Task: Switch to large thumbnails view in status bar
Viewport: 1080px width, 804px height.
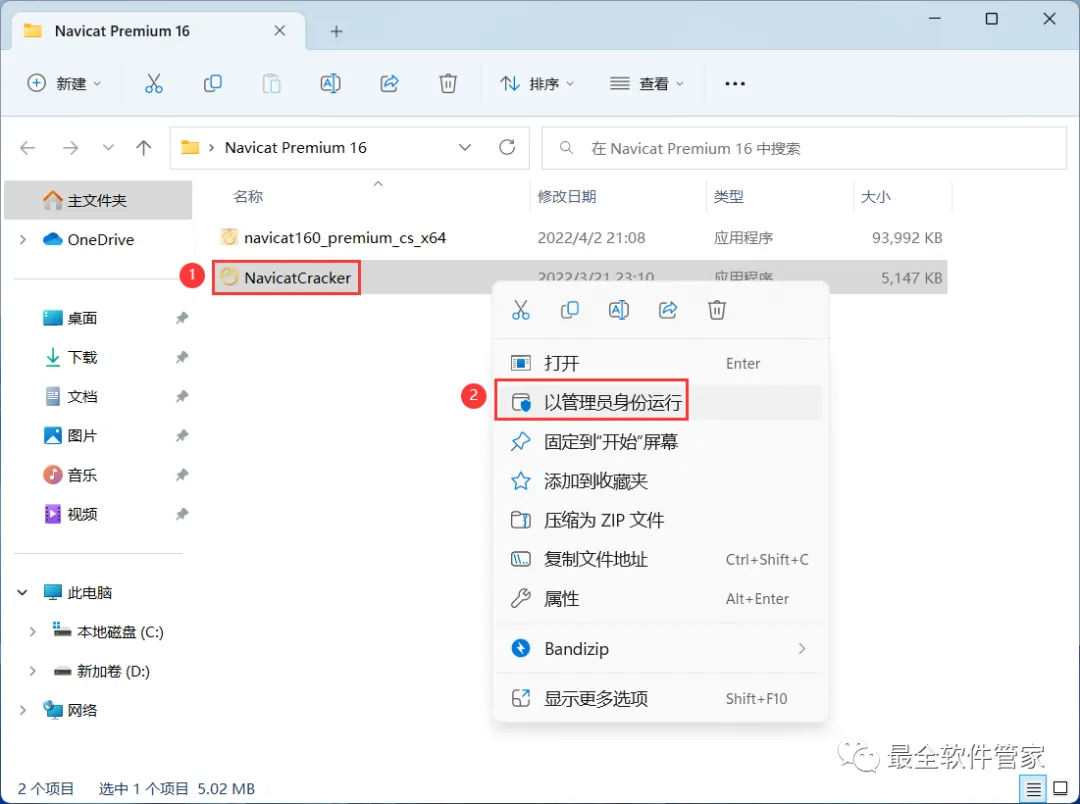Action: click(x=1061, y=789)
